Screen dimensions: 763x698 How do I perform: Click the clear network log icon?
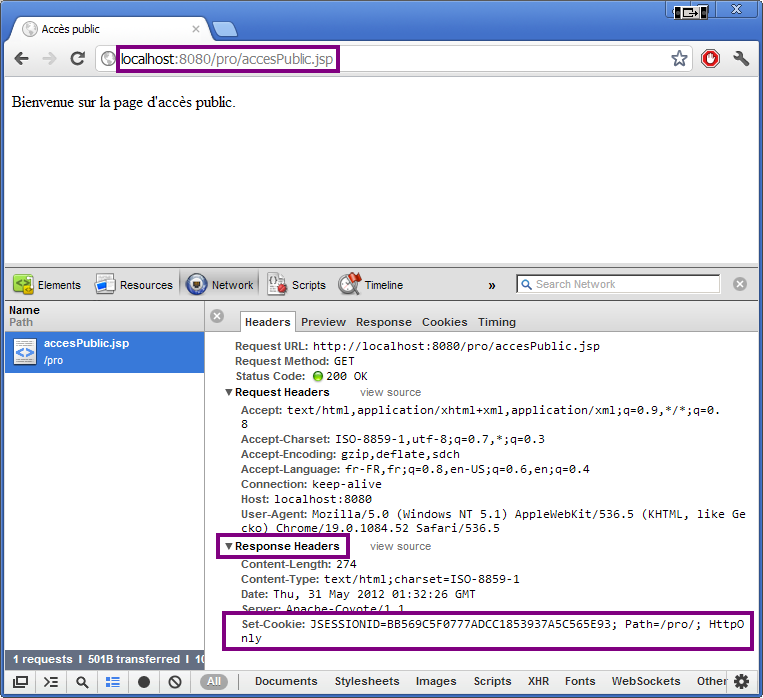pyautogui.click(x=174, y=682)
